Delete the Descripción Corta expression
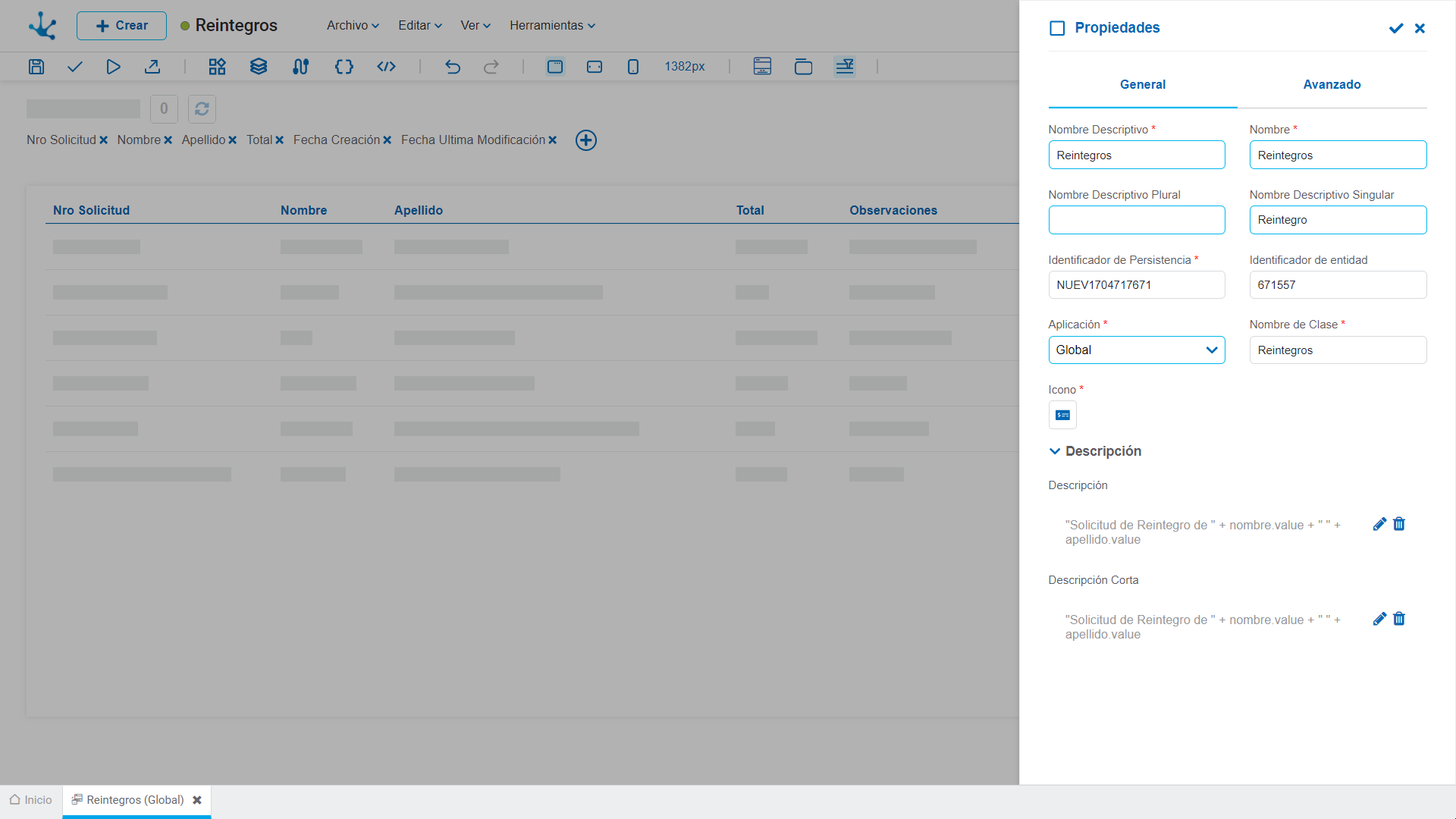 click(1399, 619)
